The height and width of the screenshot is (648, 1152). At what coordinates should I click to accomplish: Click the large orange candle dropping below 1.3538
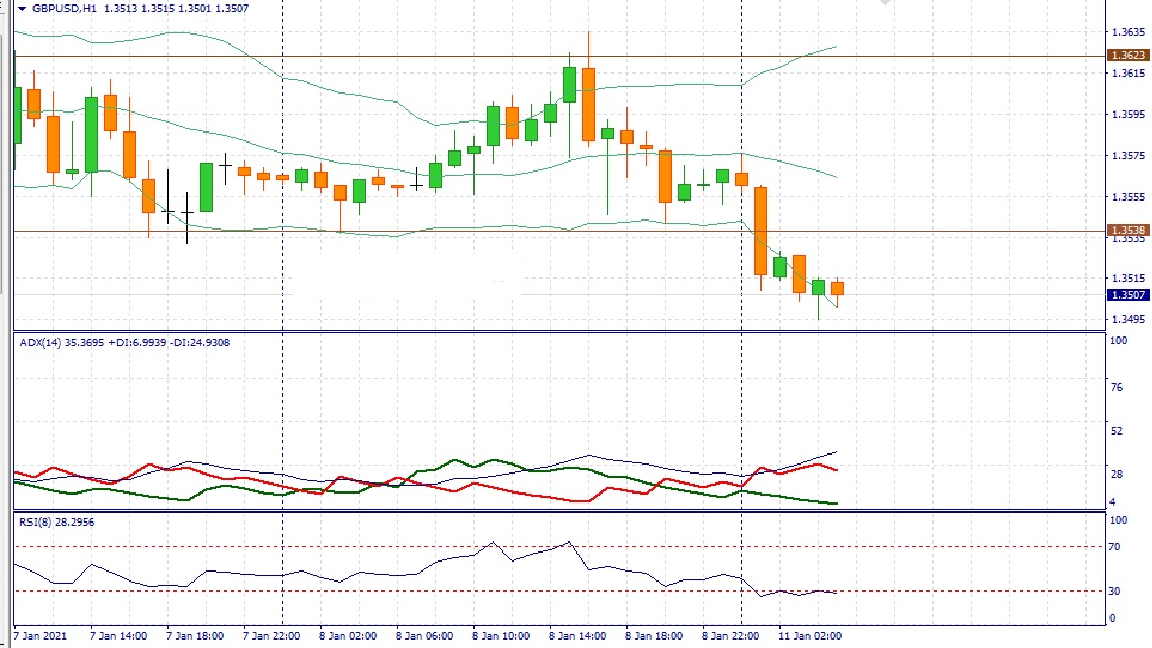click(761, 231)
